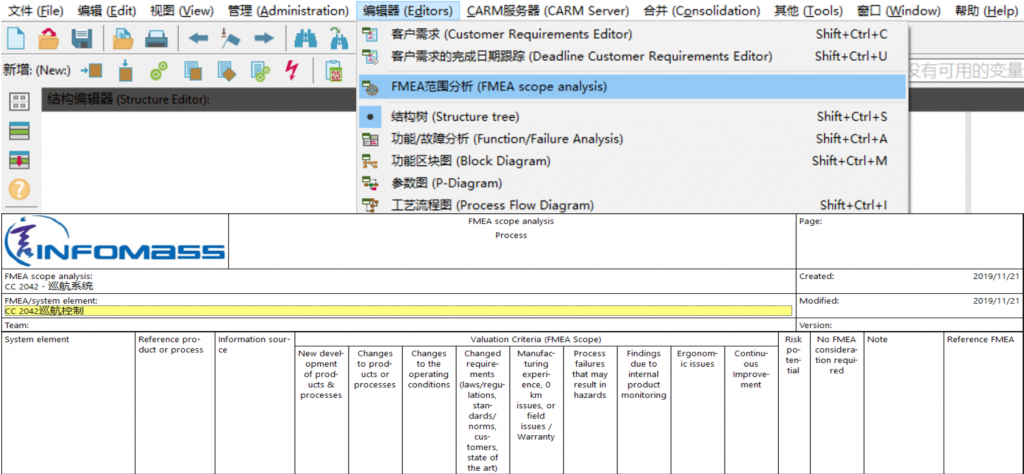Expand the CARM Server menu
The width and height of the screenshot is (1024, 474).
(x=548, y=11)
